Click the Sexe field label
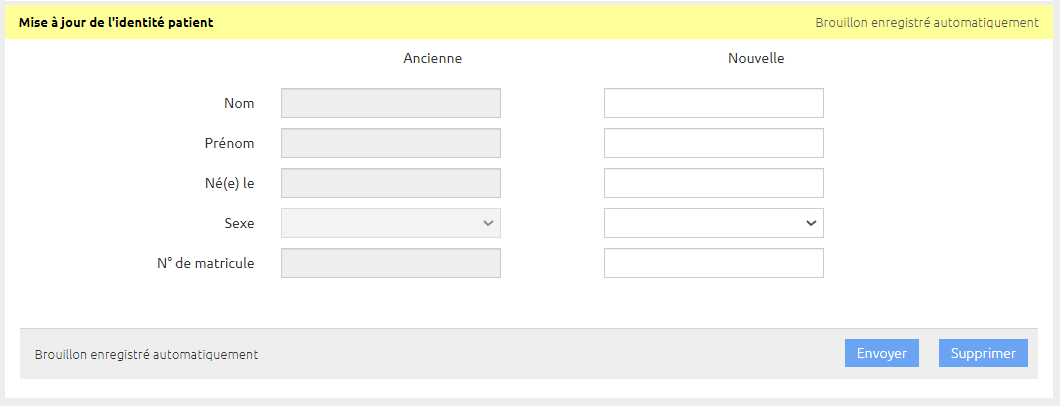This screenshot has width=1060, height=406. (239, 224)
